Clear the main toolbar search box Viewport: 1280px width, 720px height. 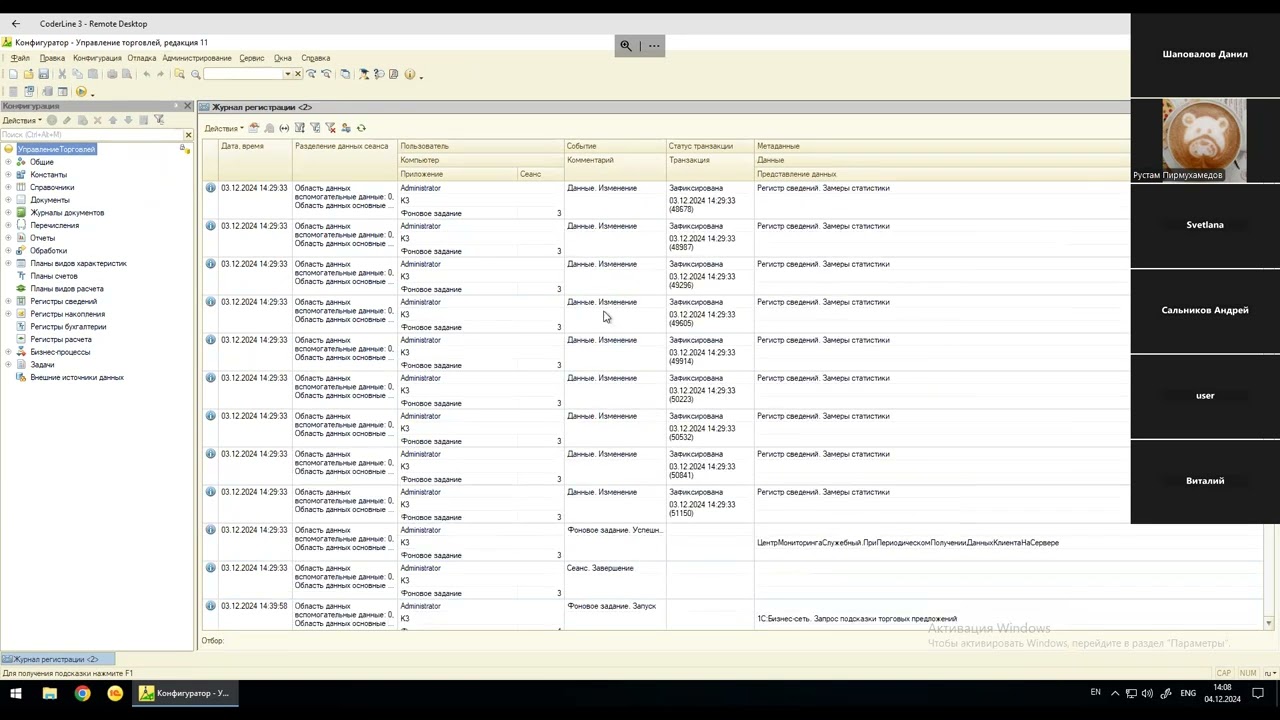pyautogui.click(x=297, y=74)
